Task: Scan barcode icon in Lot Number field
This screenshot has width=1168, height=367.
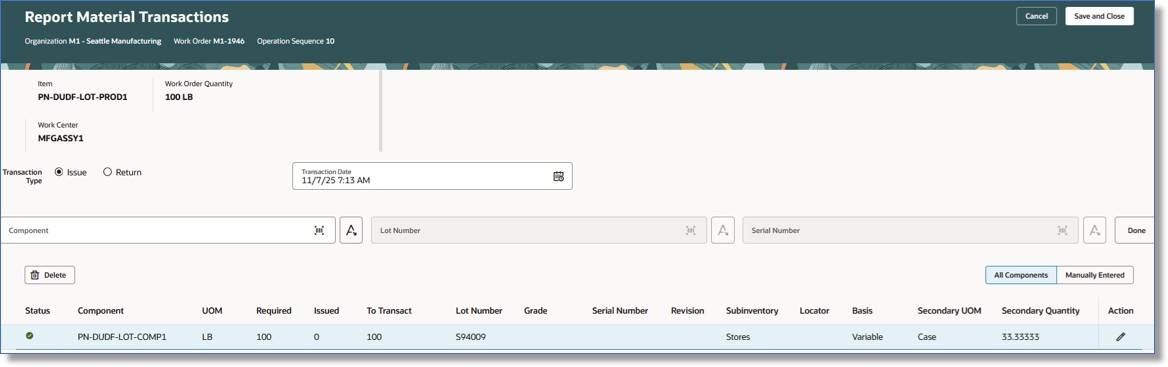Action: (691, 231)
